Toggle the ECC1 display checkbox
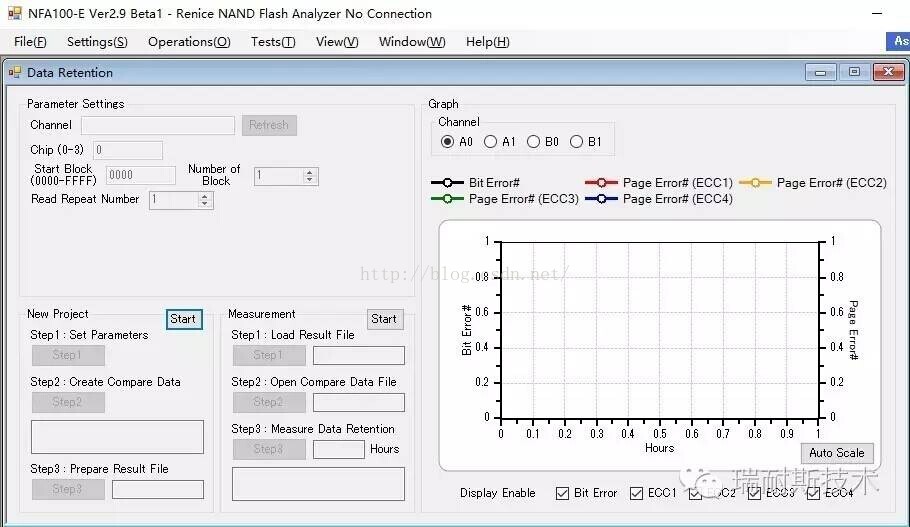The height and width of the screenshot is (527, 910). pyautogui.click(x=636, y=493)
